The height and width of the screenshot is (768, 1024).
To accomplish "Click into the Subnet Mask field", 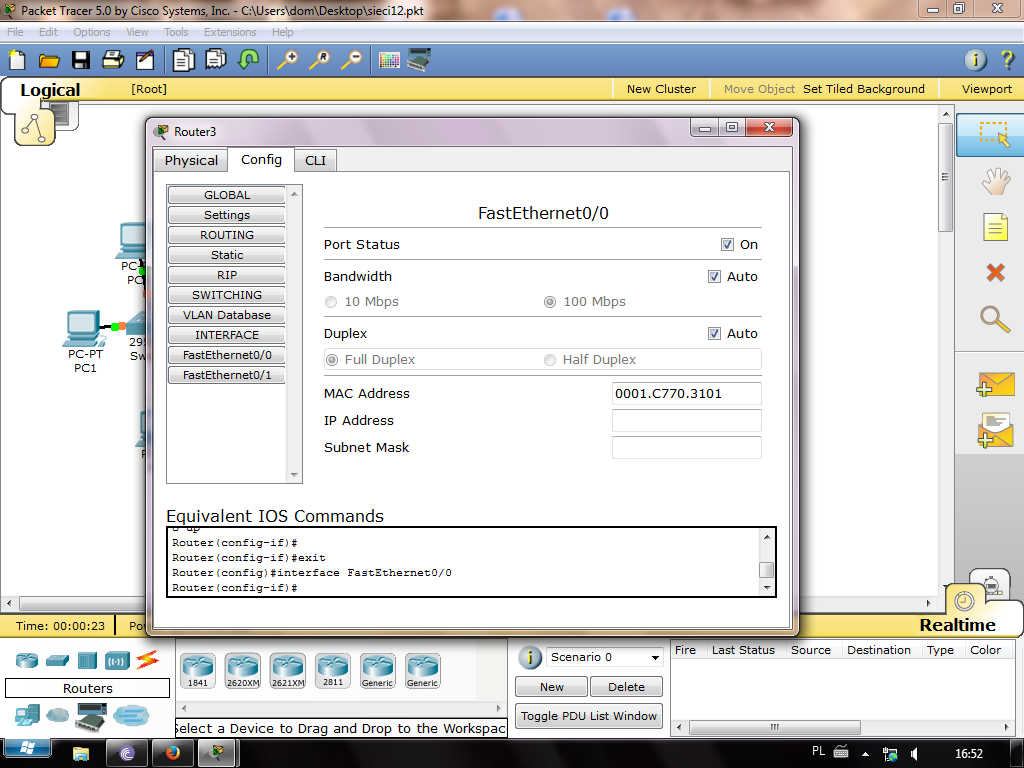I will (x=686, y=447).
